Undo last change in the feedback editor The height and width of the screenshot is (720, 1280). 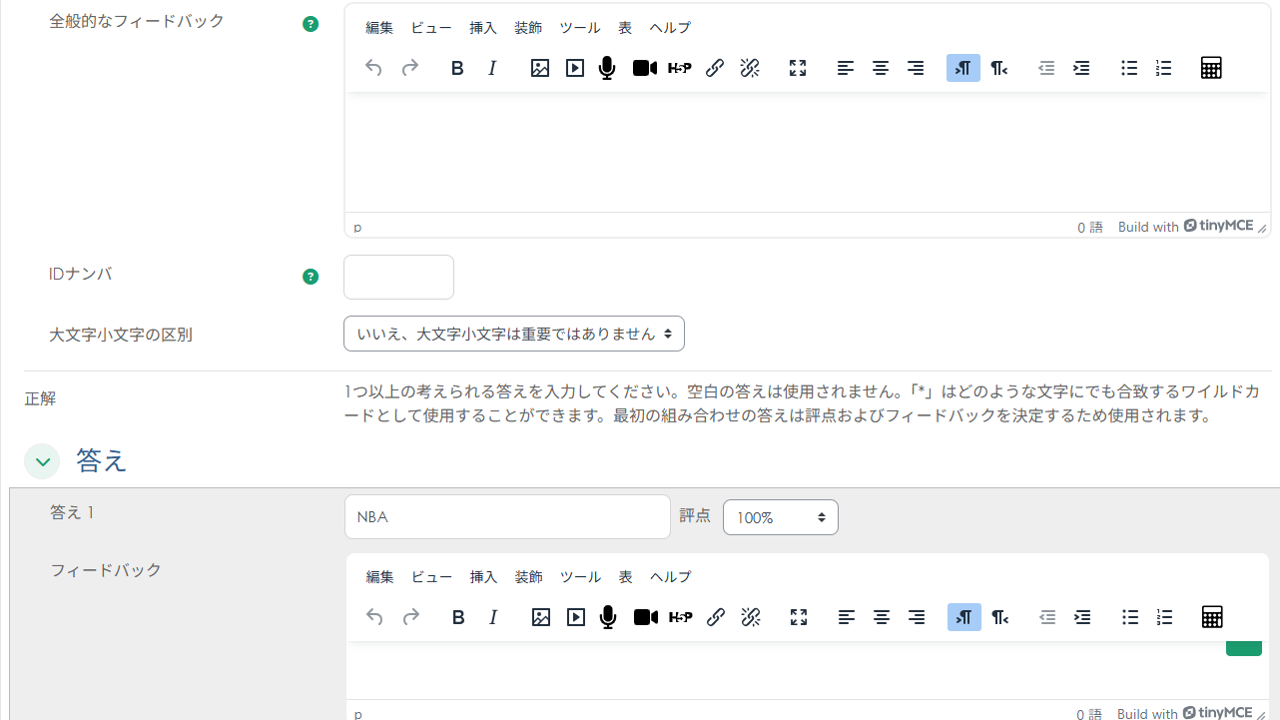coord(374,617)
